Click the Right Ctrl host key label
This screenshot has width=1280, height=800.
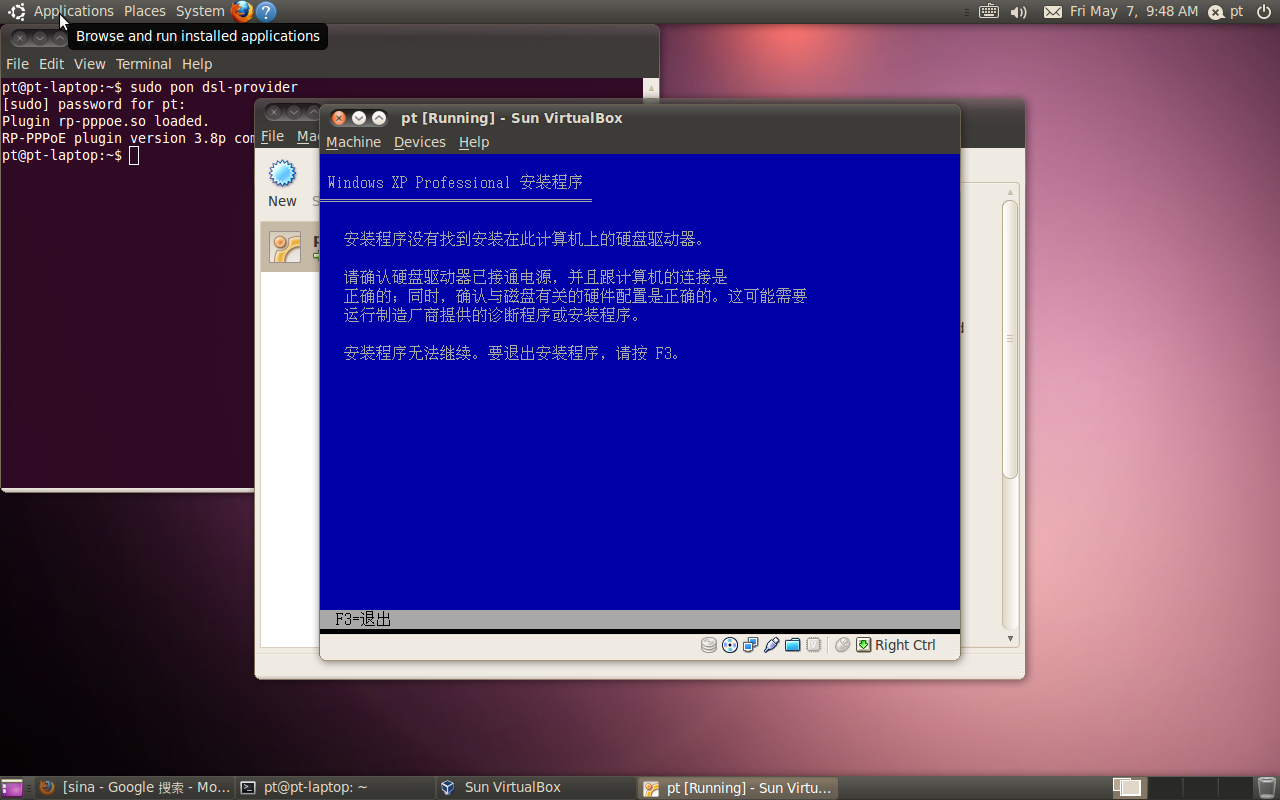point(905,645)
